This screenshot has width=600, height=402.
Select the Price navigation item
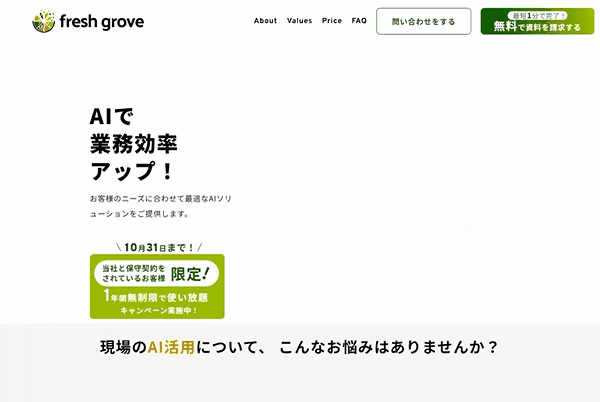pos(332,21)
